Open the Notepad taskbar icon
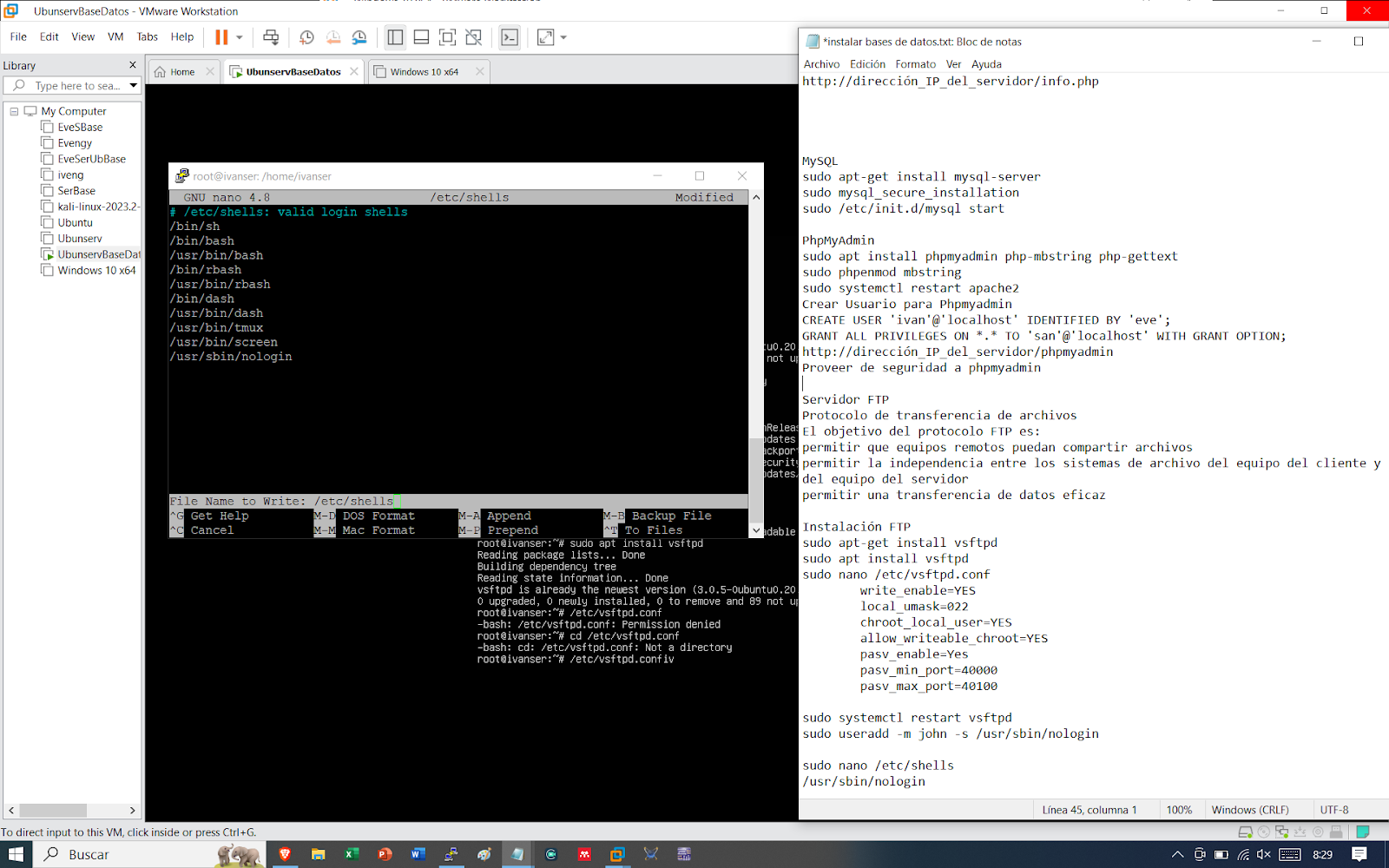The image size is (1389, 868). [x=517, y=854]
